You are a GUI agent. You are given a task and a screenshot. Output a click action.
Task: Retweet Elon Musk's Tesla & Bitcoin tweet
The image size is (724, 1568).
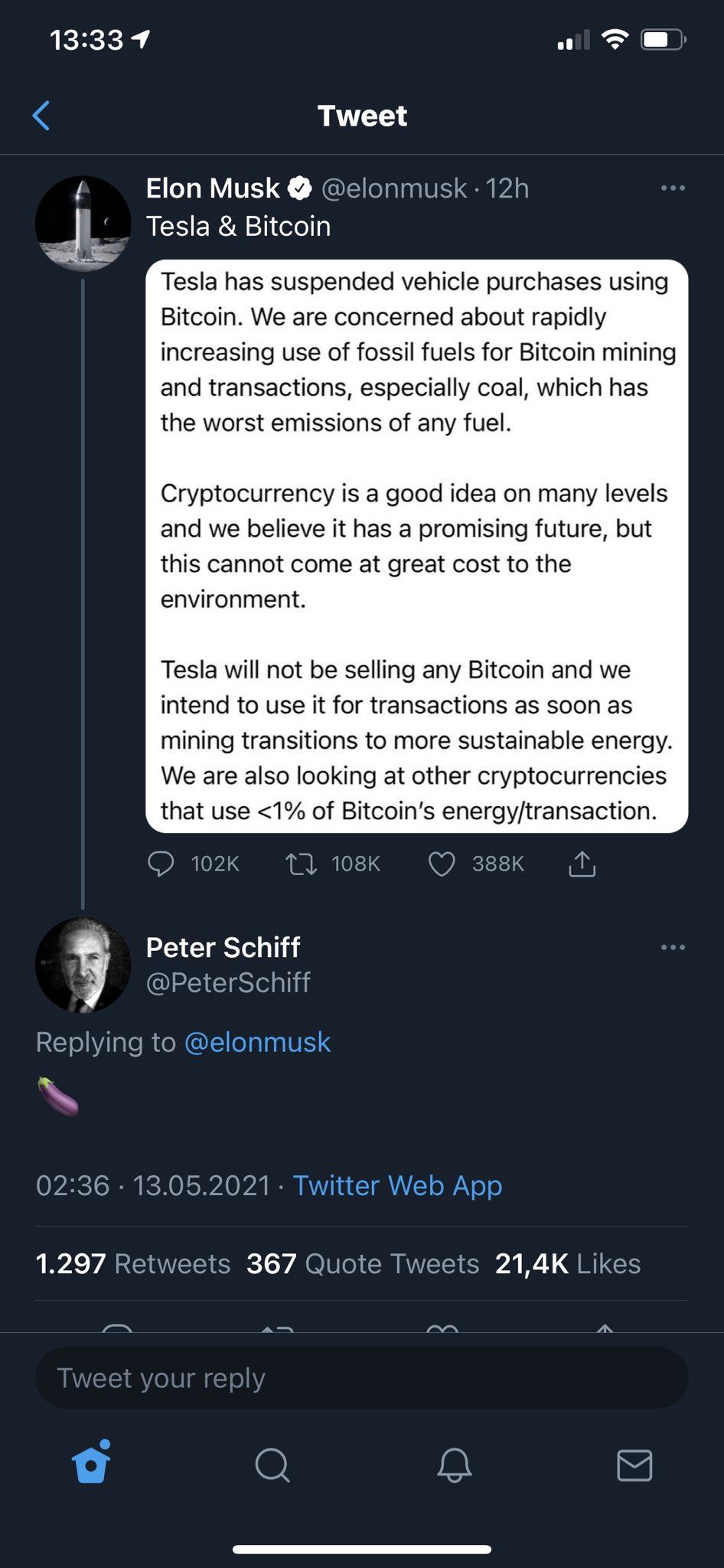[x=301, y=864]
